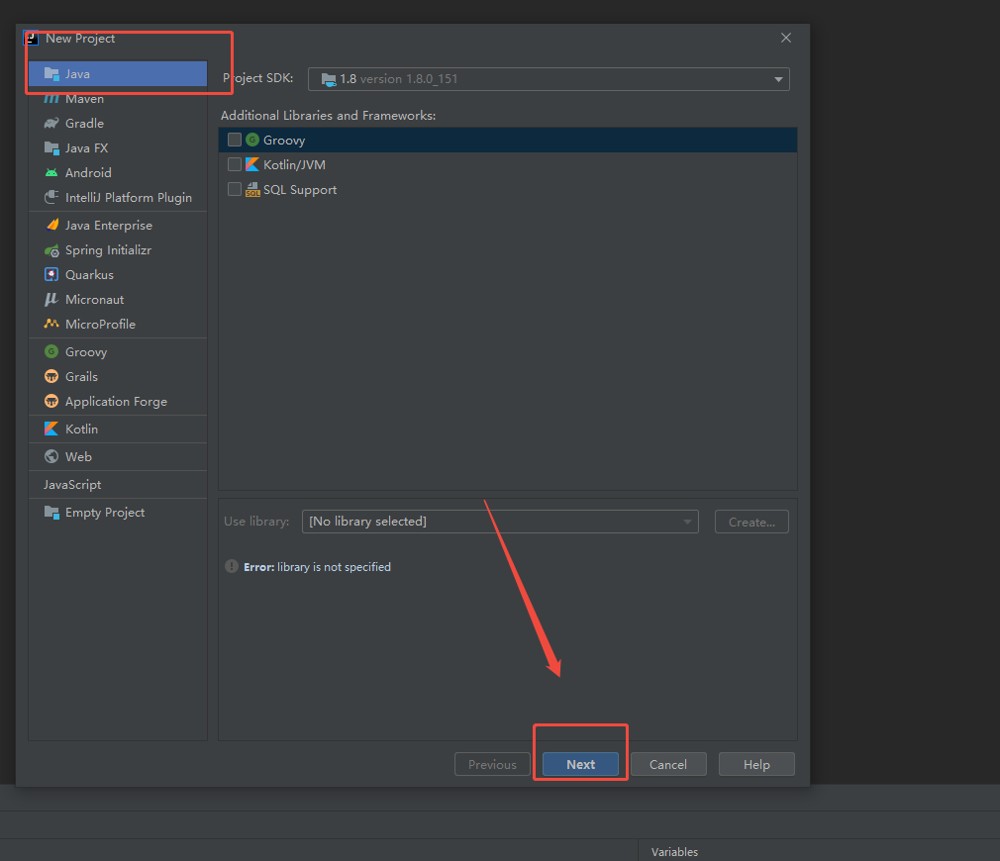Choose the Application Forge icon
Screen dimensions: 1000x861
(52, 401)
